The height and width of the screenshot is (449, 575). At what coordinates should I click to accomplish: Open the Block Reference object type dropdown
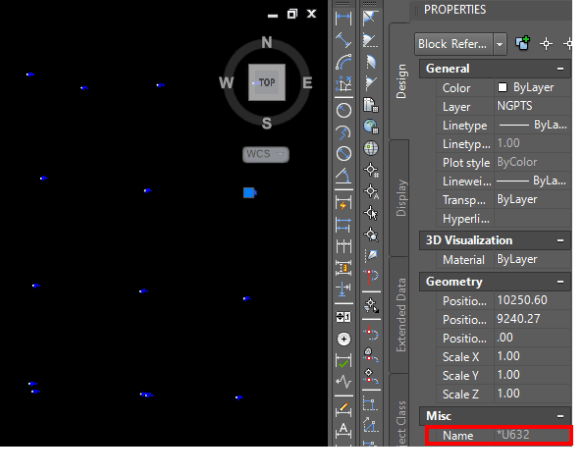pos(499,44)
